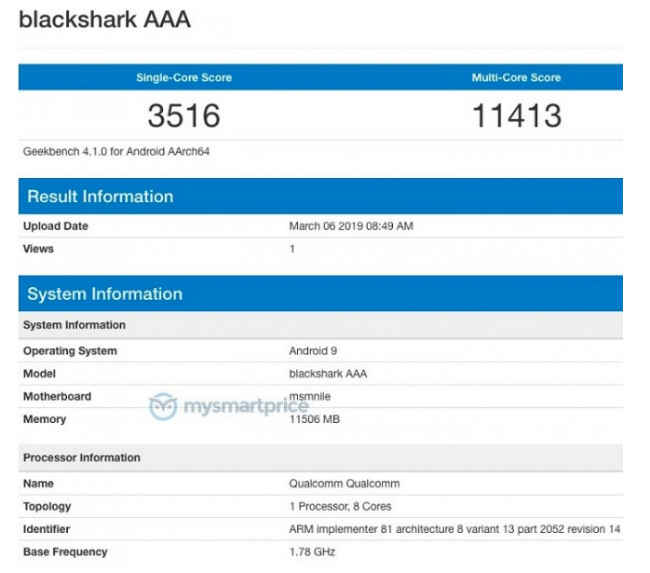Image resolution: width=650 pixels, height=573 pixels.
Task: Click the 'Qualcomm Qualcomm' value
Action: 344,483
